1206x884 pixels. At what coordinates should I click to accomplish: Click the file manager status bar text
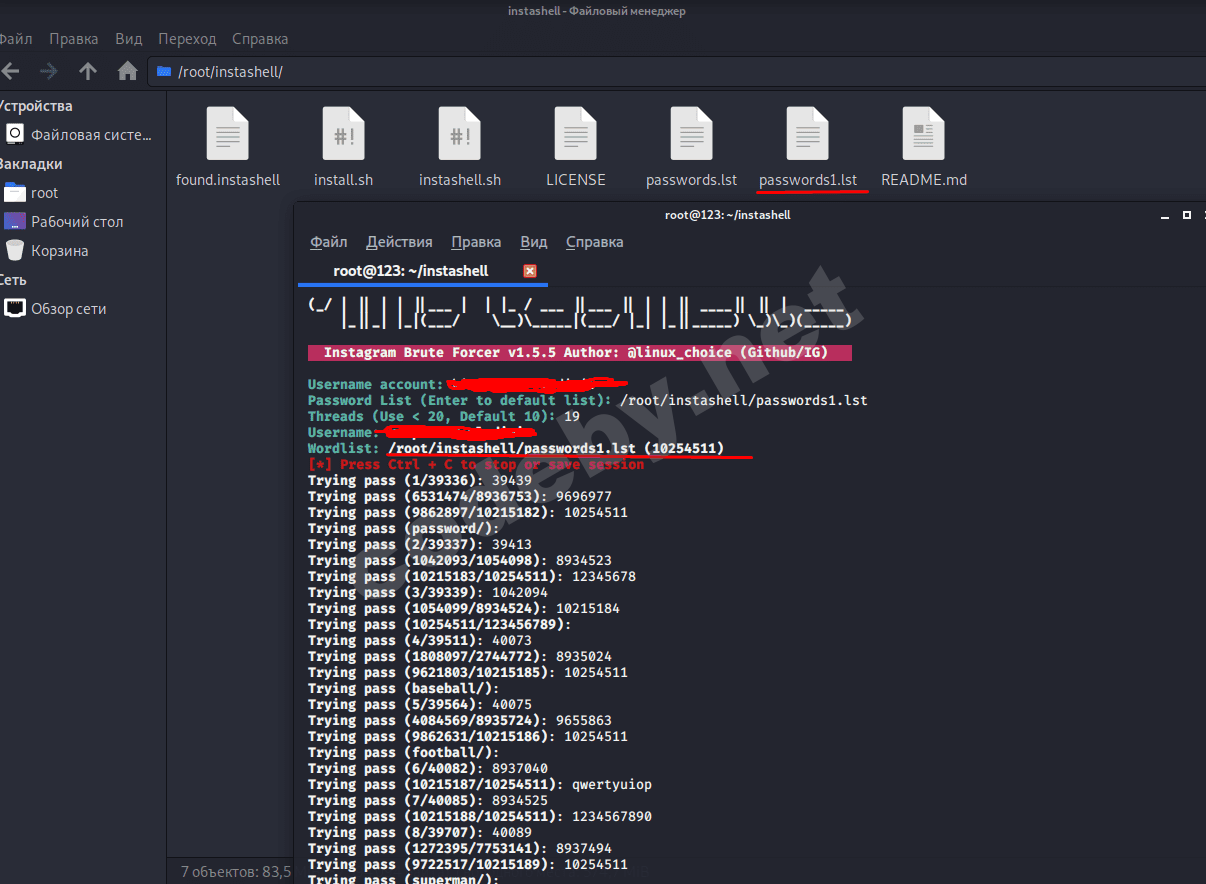click(x=236, y=871)
